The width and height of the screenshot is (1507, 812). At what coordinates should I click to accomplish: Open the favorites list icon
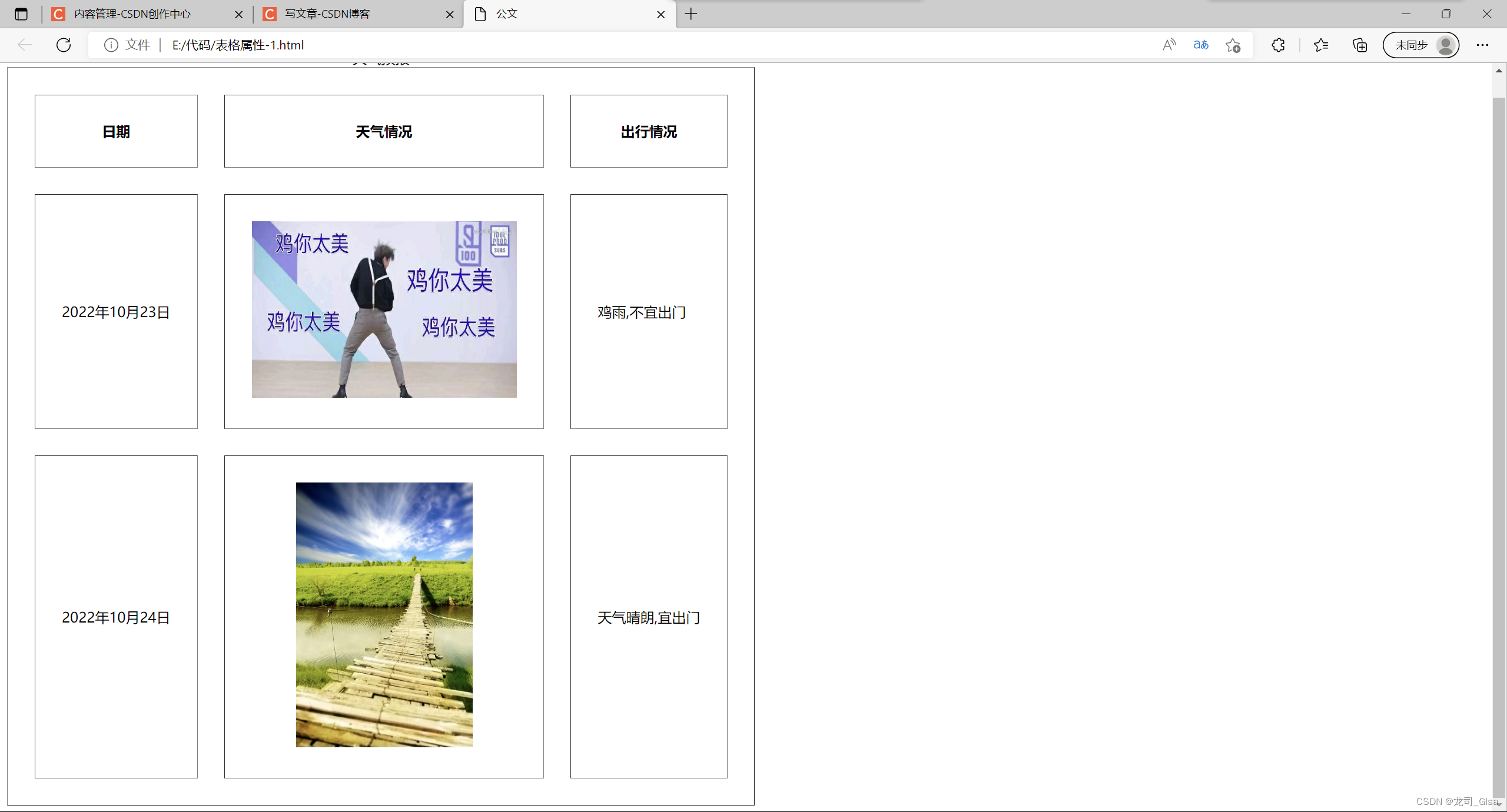(x=1320, y=45)
